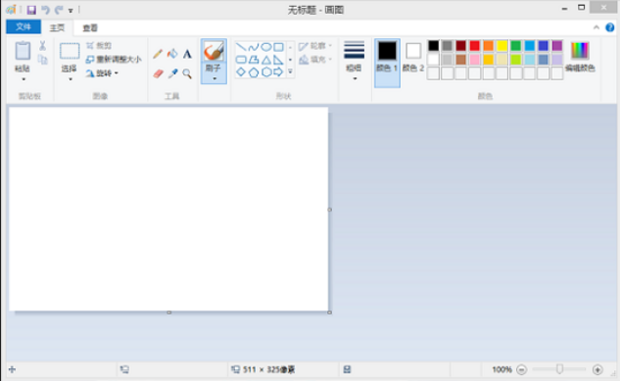This screenshot has height=381, width=620.
Task: Select the Eraser tool
Action: (x=158, y=74)
